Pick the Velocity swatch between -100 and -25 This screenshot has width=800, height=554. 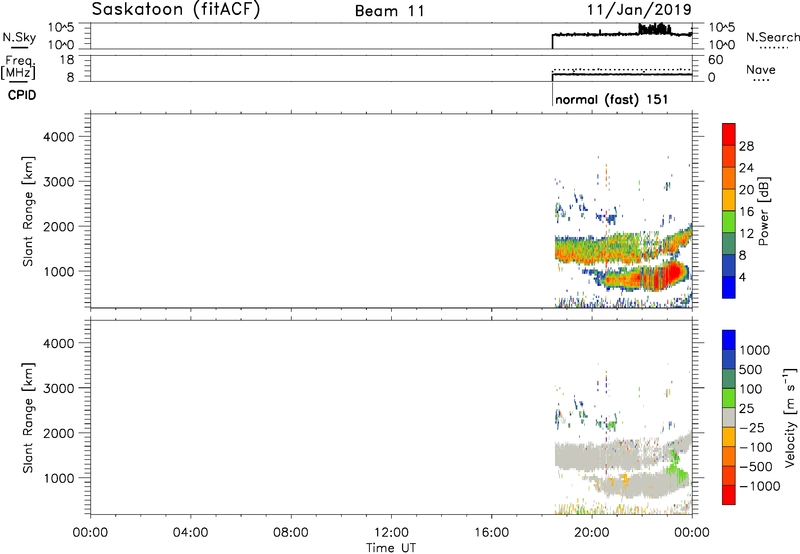pyautogui.click(x=729, y=437)
